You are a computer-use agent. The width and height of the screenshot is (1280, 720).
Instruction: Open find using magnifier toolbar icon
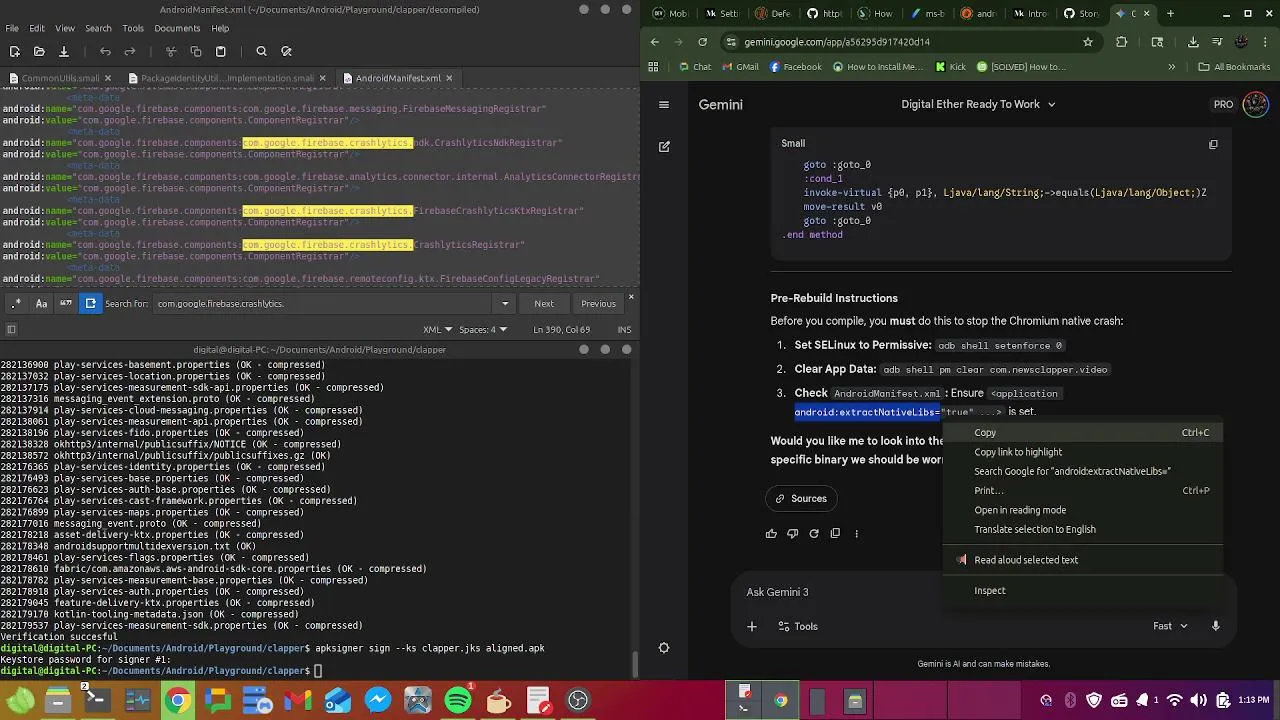261,51
